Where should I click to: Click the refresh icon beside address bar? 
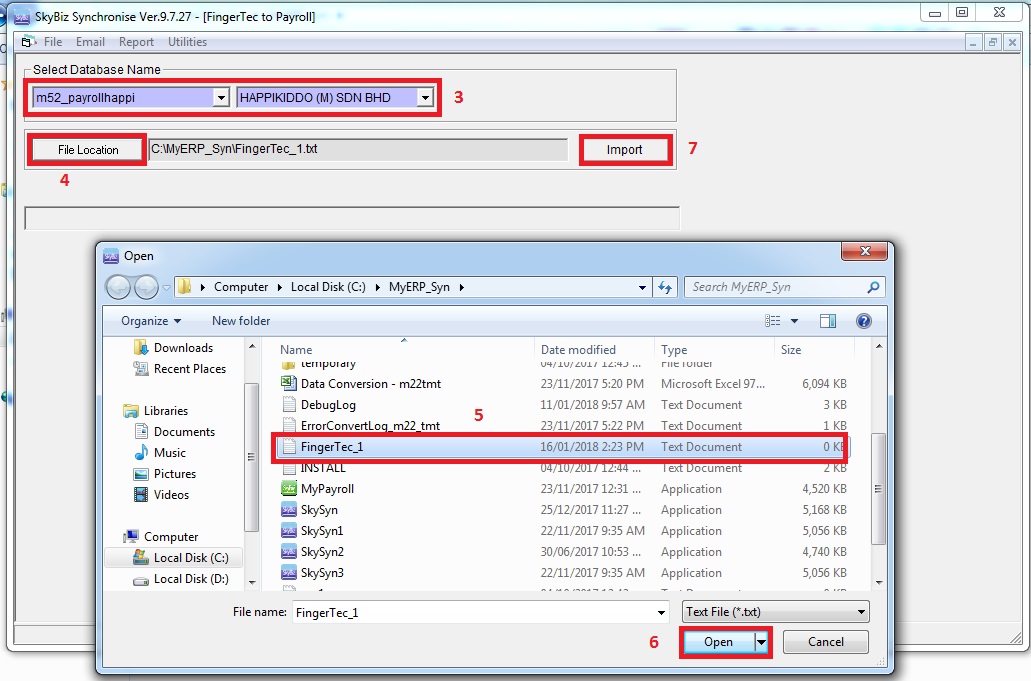coord(665,287)
